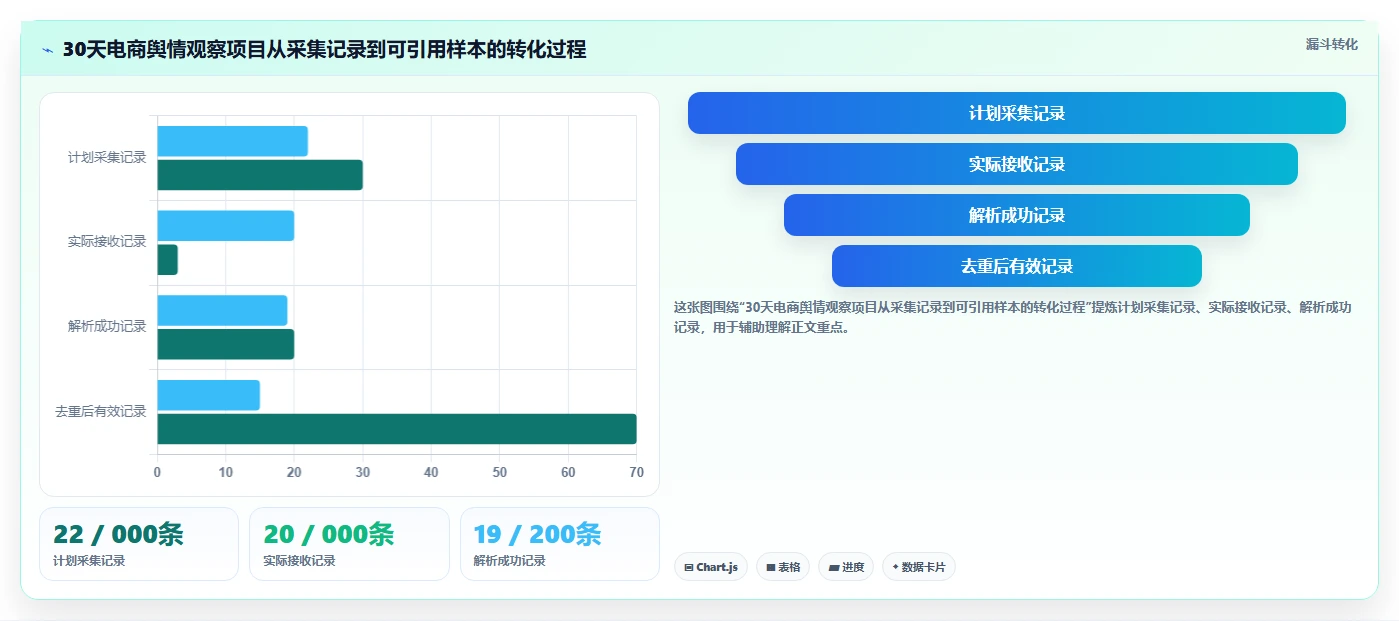
Task: Click the lightning icon beside the title
Action: (47, 50)
